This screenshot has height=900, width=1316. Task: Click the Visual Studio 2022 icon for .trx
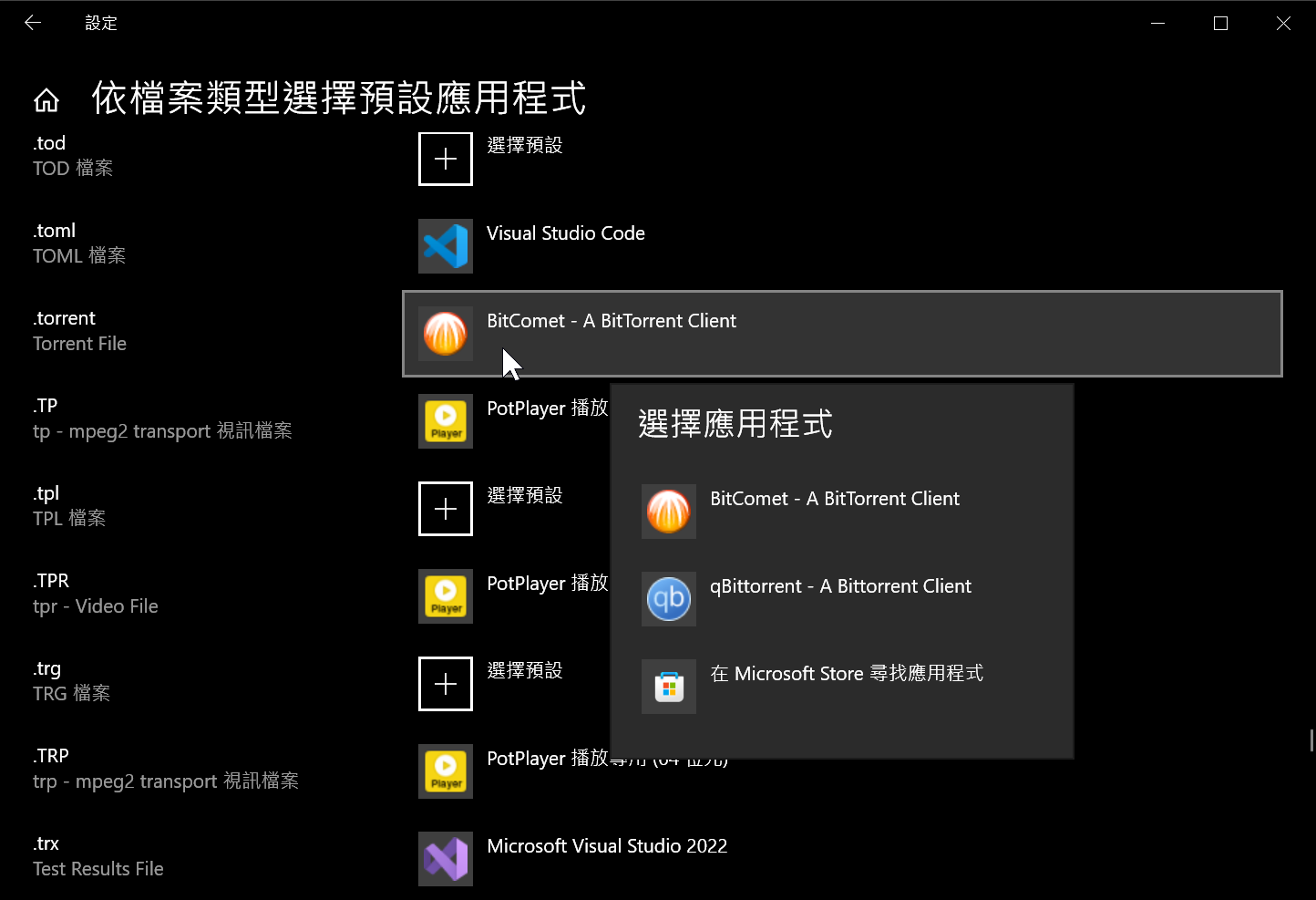click(x=446, y=859)
